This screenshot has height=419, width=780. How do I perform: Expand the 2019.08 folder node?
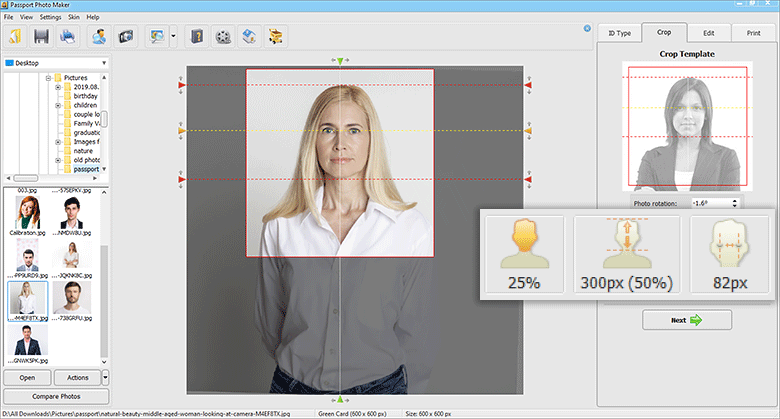coord(58,87)
